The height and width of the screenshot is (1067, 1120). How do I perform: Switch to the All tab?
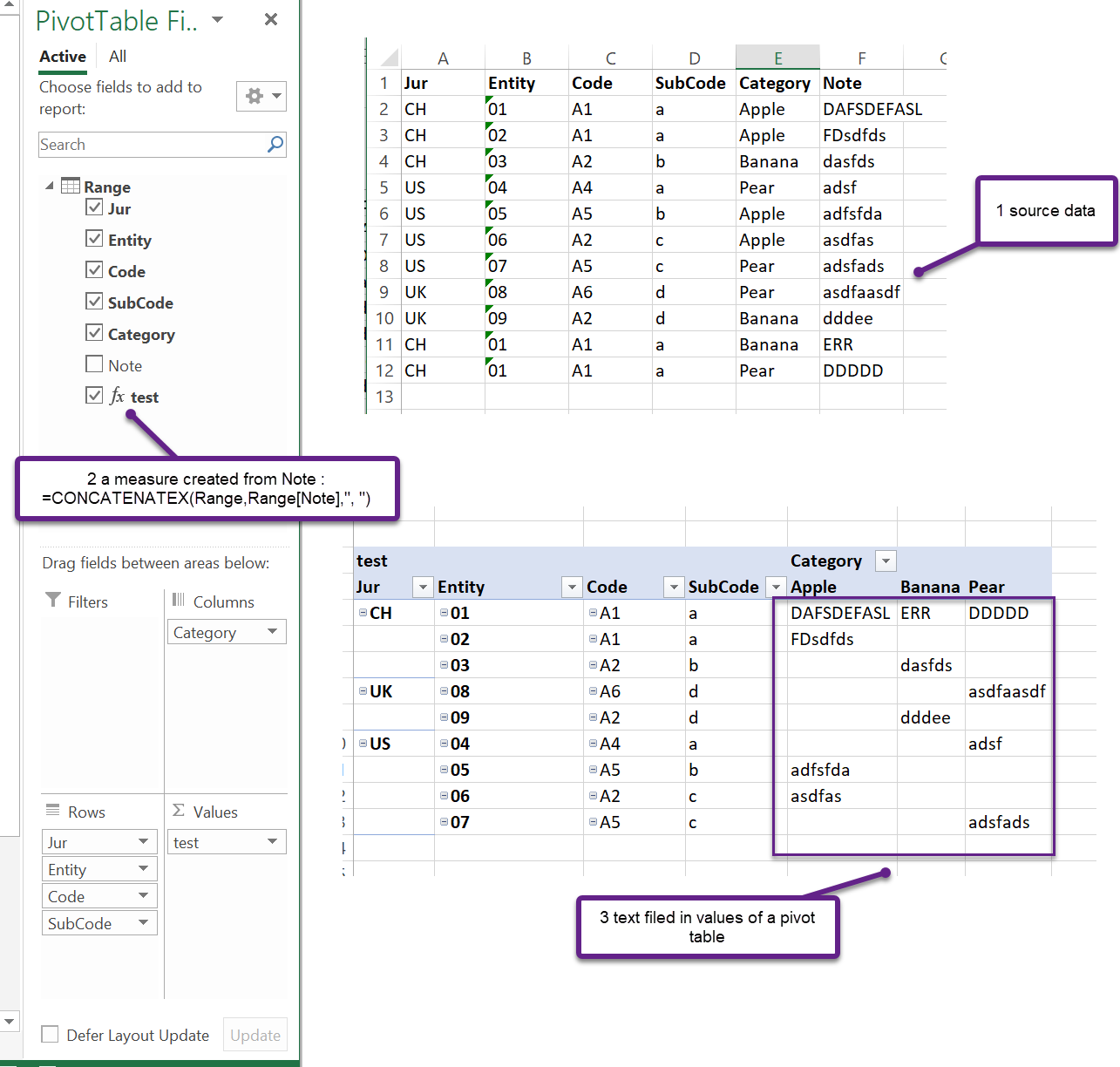coord(118,57)
